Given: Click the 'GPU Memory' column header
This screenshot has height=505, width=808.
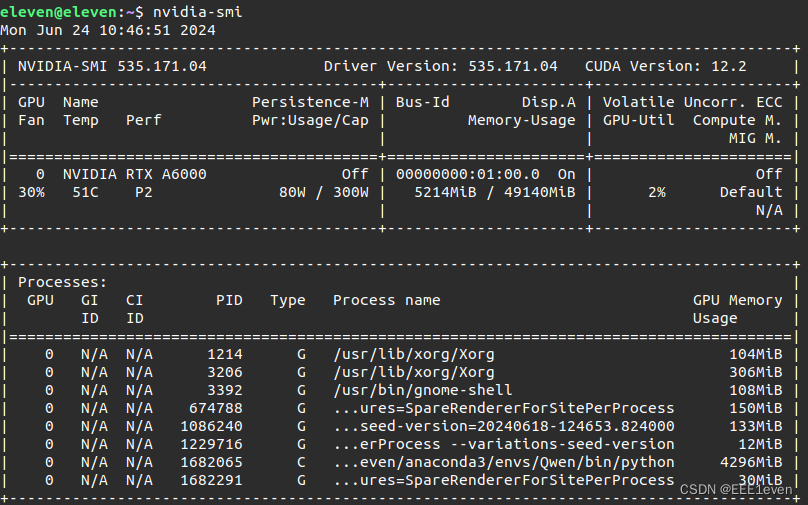Looking at the screenshot, I should tap(737, 300).
